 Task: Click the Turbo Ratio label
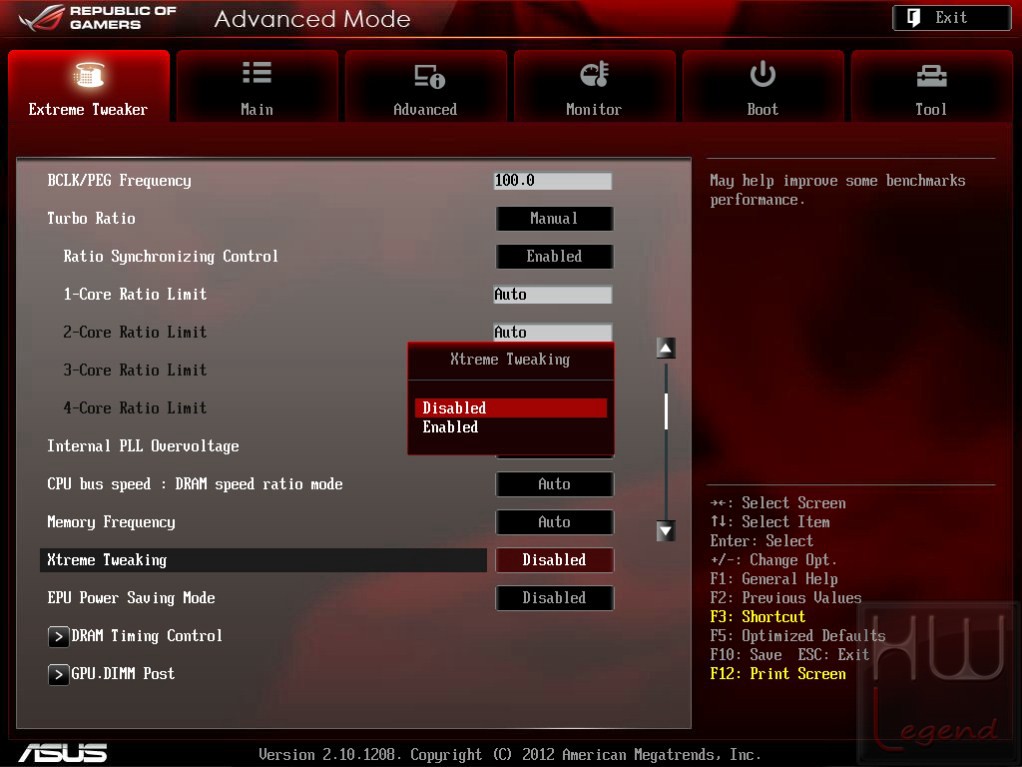pyautogui.click(x=91, y=218)
